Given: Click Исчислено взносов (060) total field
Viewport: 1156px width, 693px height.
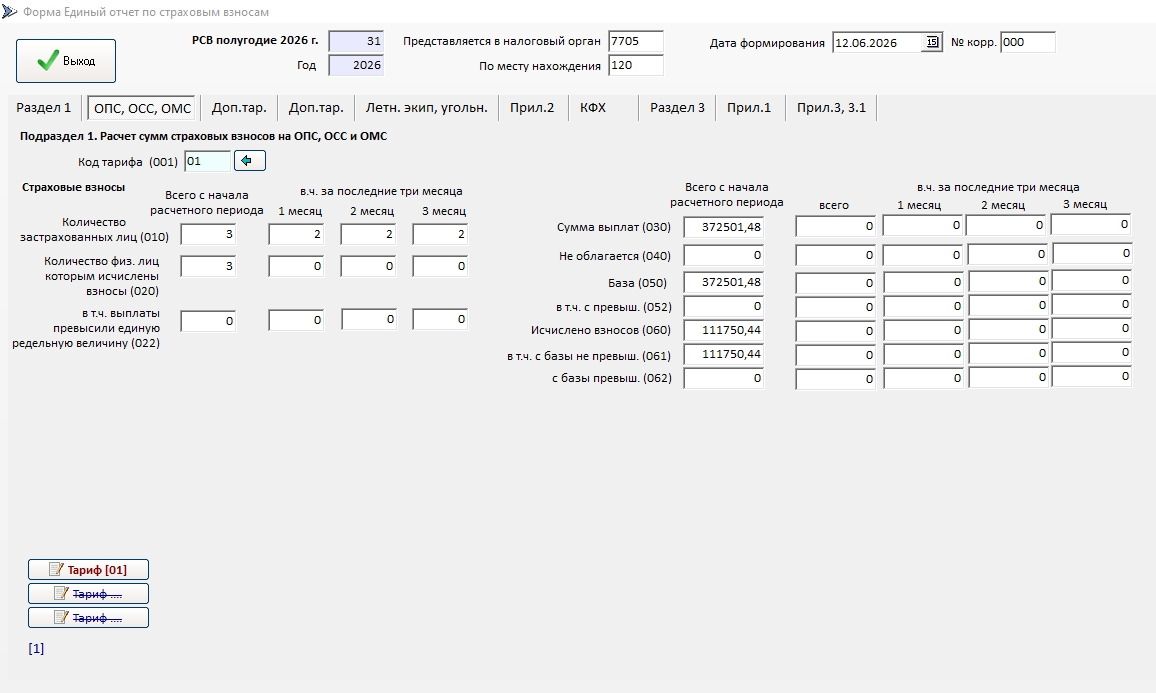Looking at the screenshot, I should point(723,330).
